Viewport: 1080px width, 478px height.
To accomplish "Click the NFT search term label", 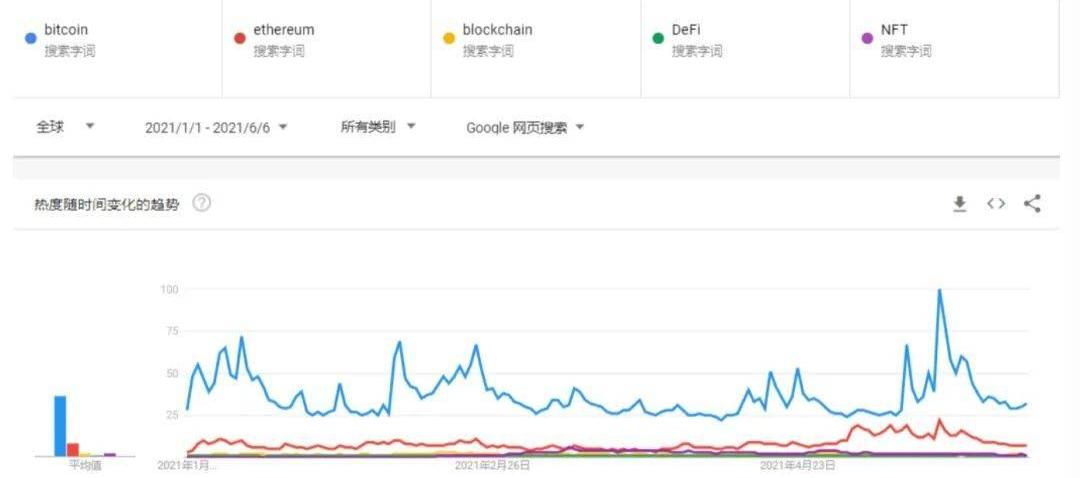I will pyautogui.click(x=894, y=30).
